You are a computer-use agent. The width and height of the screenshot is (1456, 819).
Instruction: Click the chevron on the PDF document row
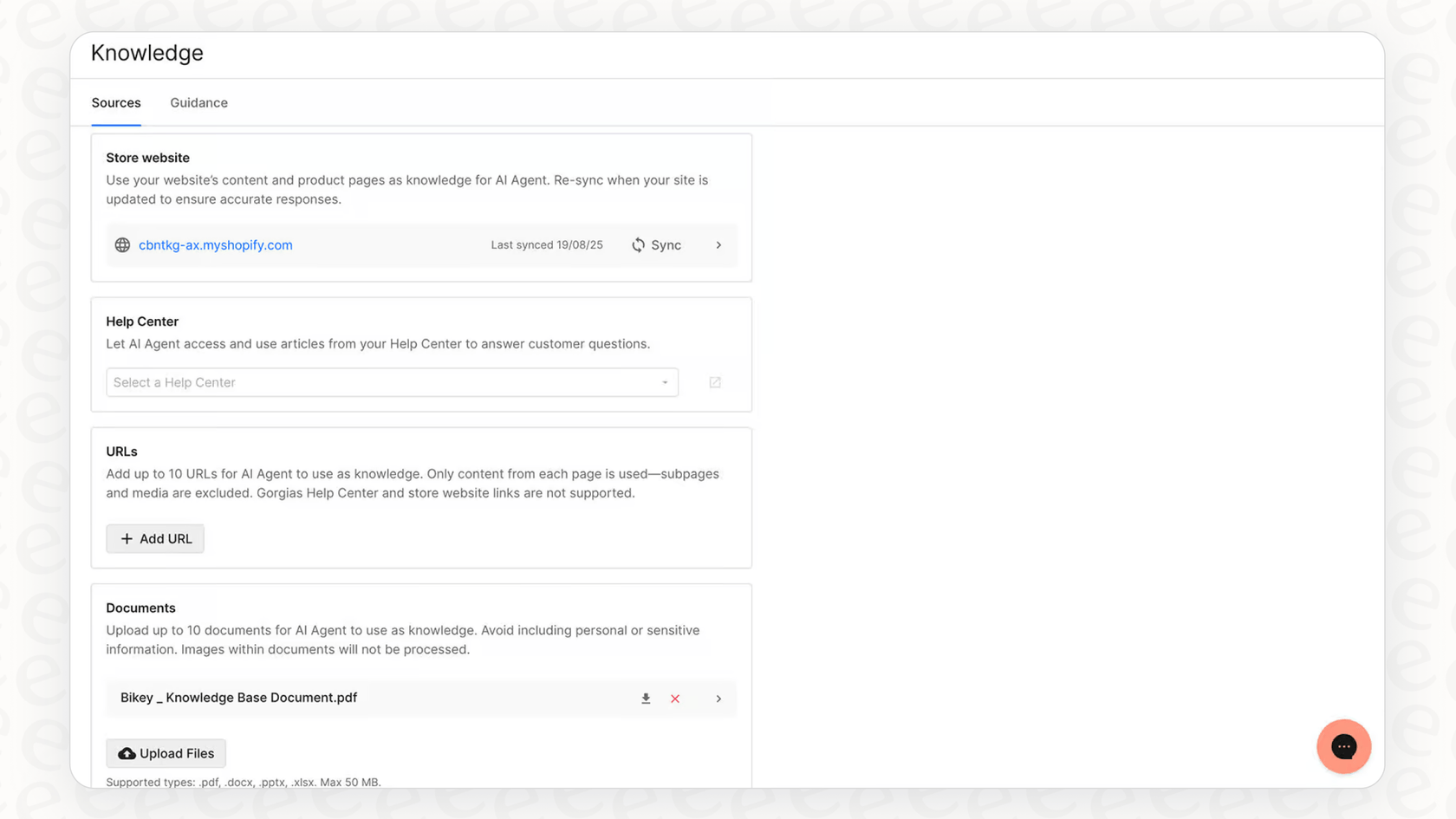point(718,699)
